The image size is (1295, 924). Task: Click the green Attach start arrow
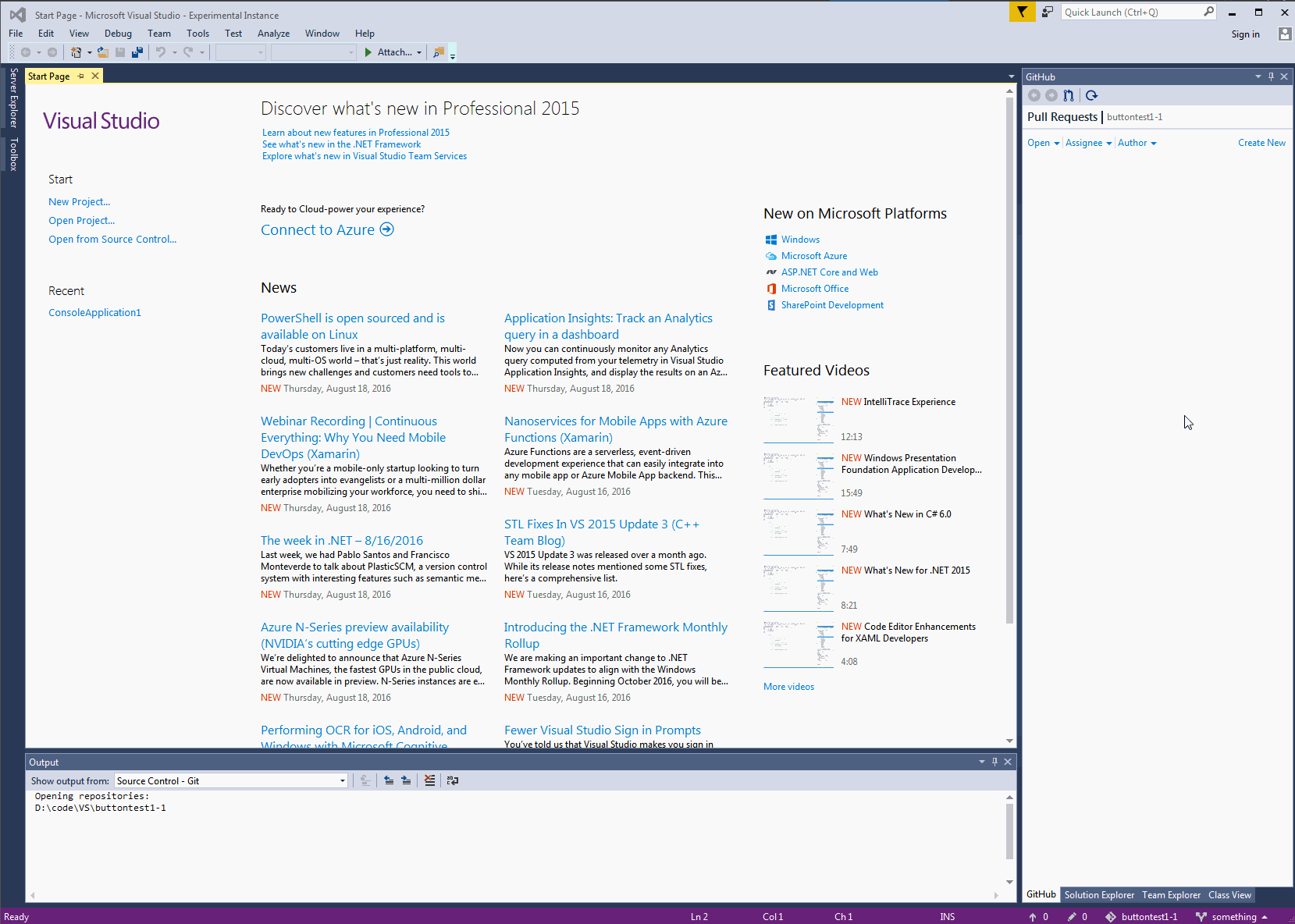[368, 52]
